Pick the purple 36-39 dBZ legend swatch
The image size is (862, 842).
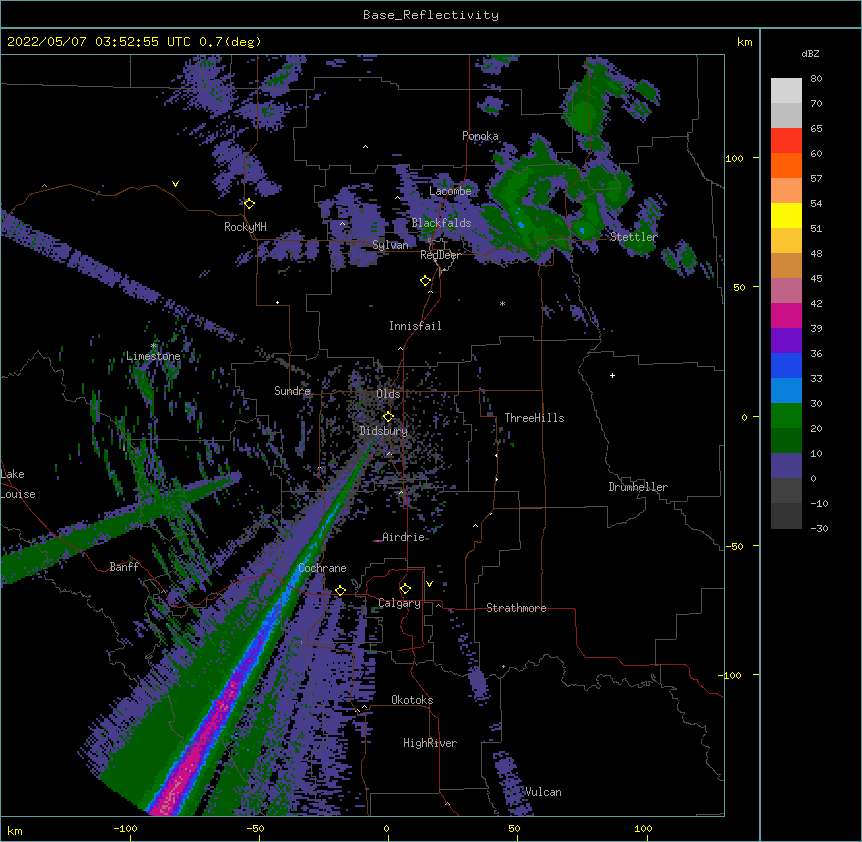(786, 341)
